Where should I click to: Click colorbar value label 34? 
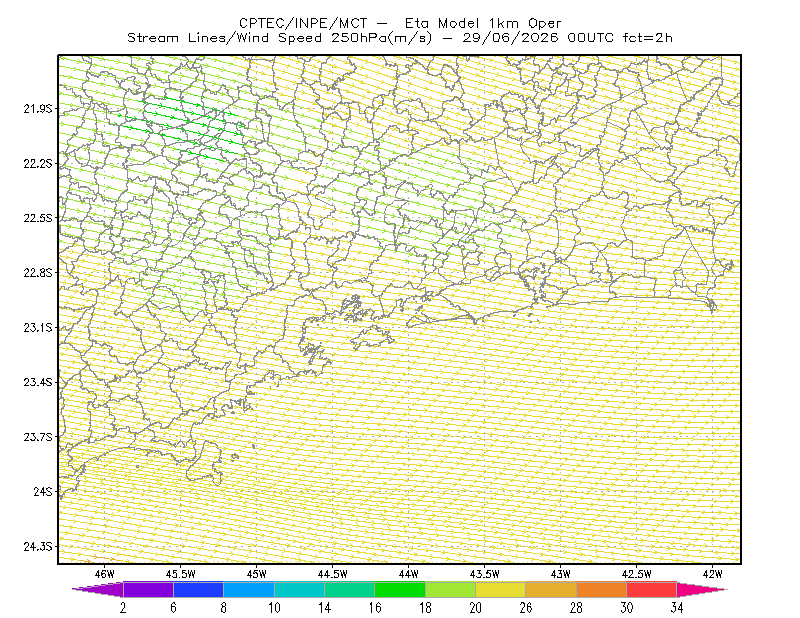677,608
